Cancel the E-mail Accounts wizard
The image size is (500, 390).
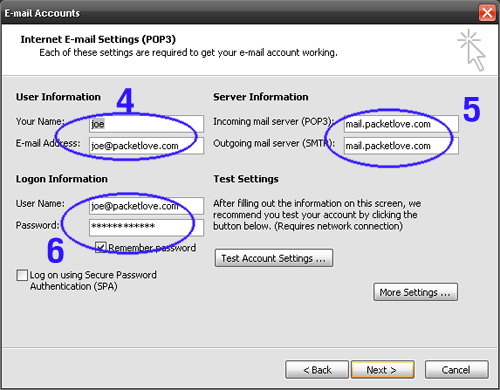click(x=456, y=369)
